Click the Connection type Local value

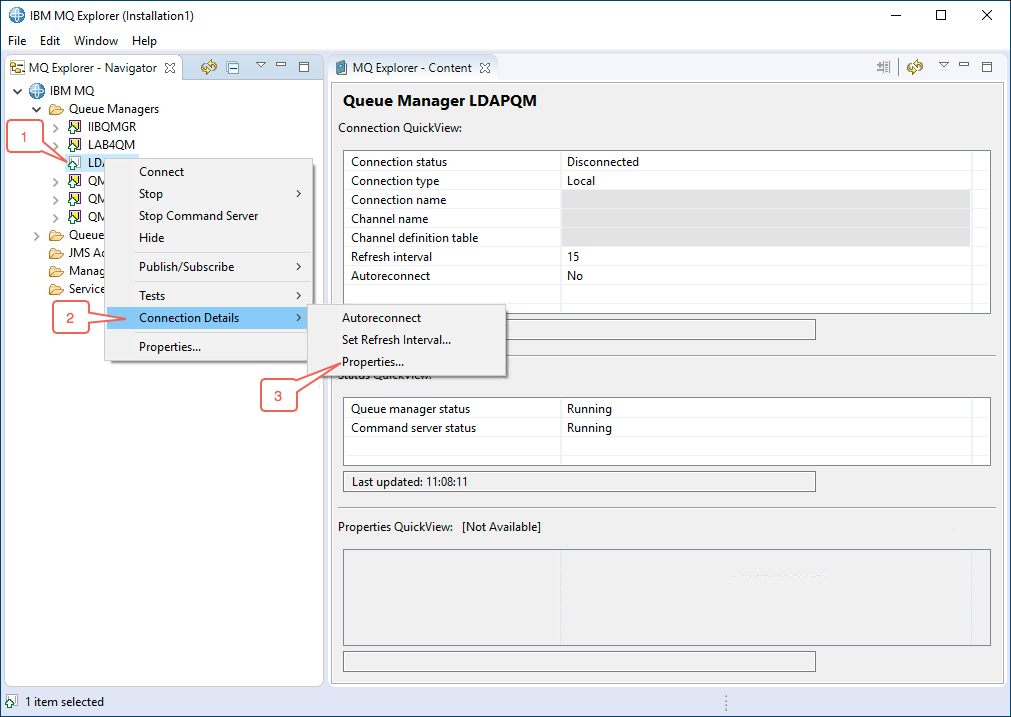(580, 181)
